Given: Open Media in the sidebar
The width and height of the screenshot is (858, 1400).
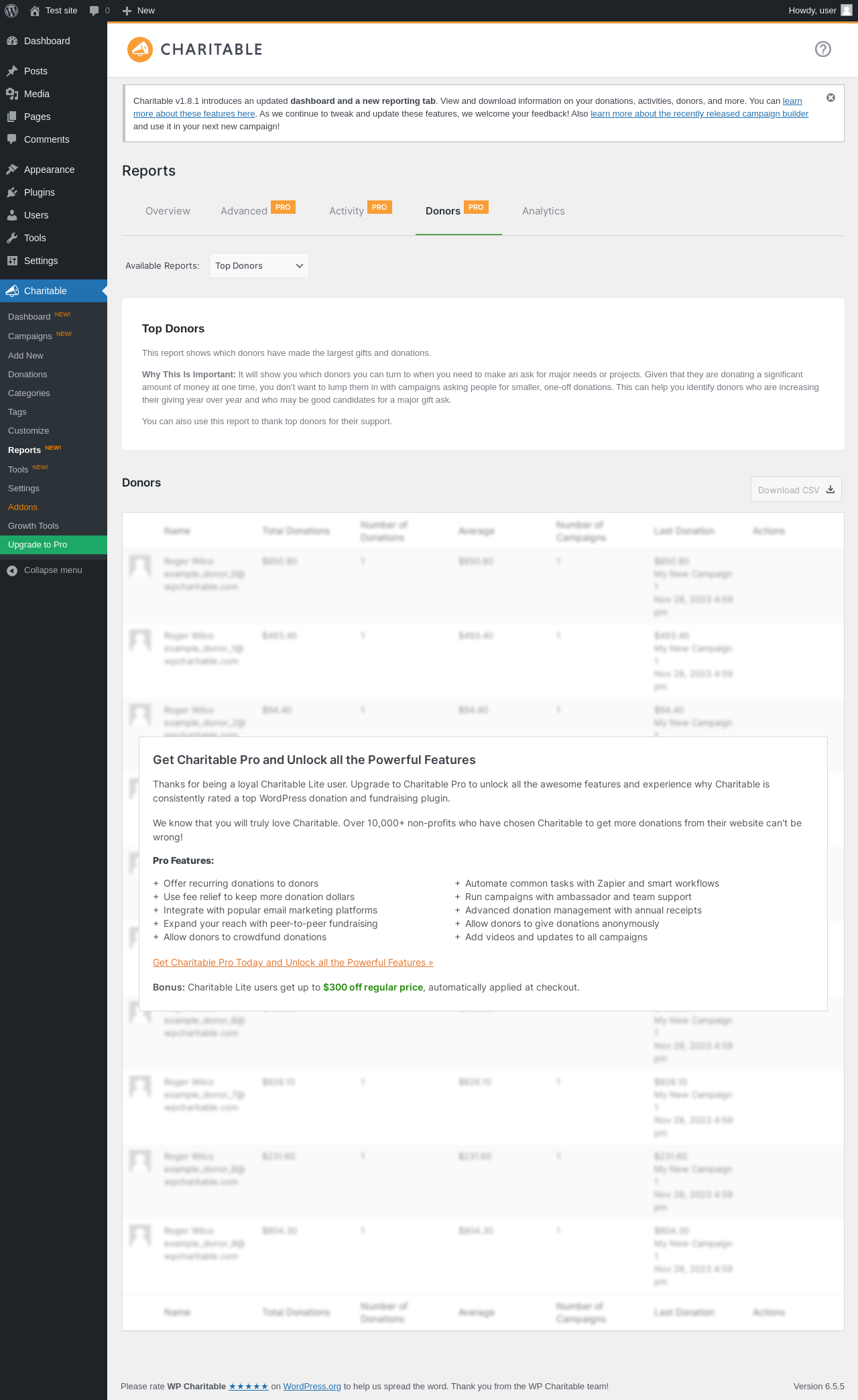Looking at the screenshot, I should tap(54, 94).
